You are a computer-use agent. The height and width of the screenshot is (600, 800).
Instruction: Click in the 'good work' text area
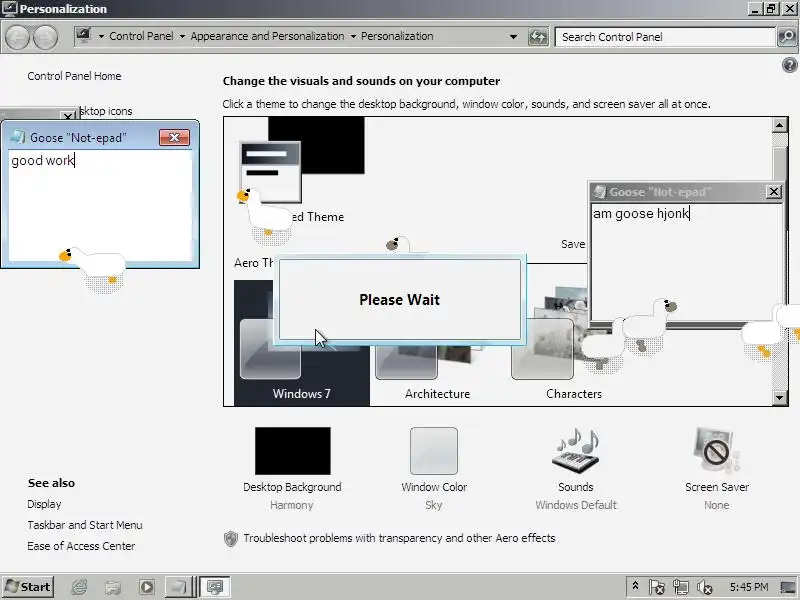click(x=100, y=205)
